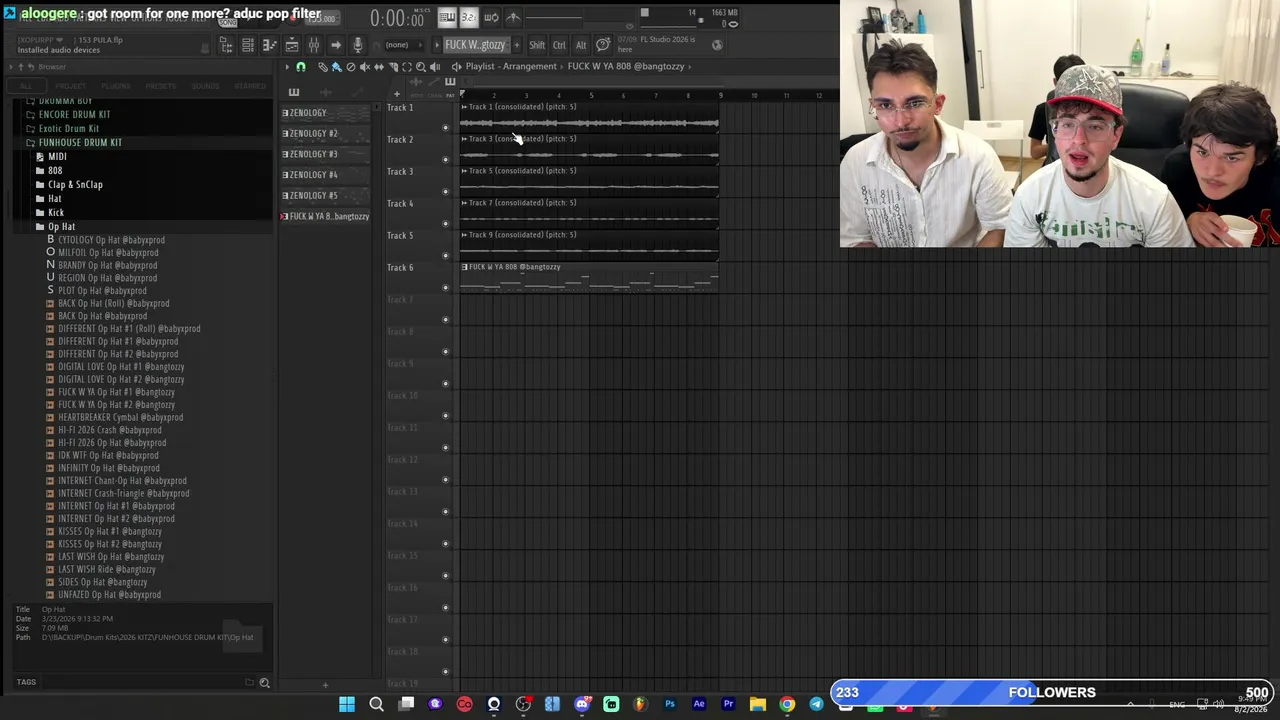The image size is (1280, 720).
Task: Mute Track 5 using its dot switch
Action: click(x=446, y=255)
